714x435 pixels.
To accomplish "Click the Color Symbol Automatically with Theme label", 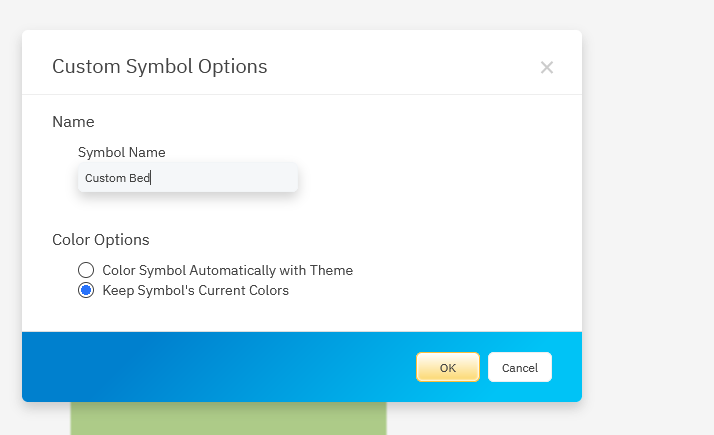I will click(227, 270).
